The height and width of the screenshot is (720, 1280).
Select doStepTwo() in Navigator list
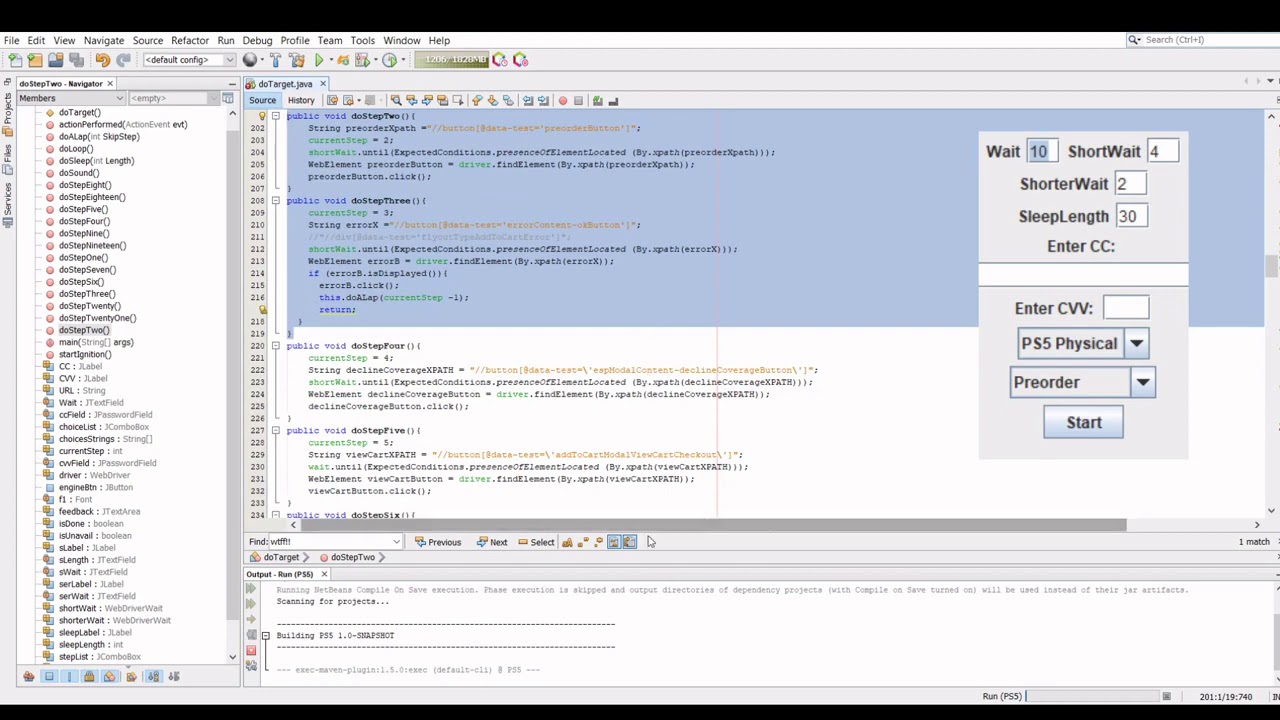point(84,330)
